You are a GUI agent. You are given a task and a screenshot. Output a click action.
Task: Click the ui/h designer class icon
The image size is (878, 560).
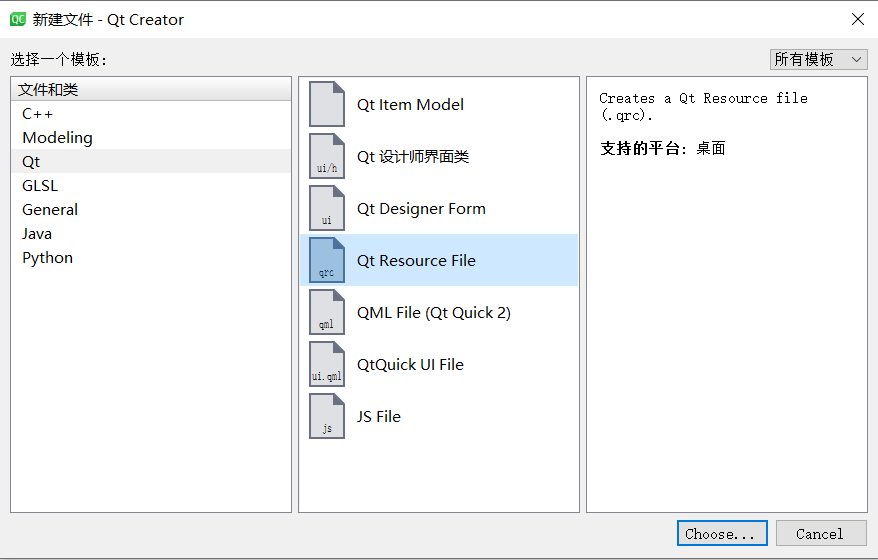tap(327, 156)
